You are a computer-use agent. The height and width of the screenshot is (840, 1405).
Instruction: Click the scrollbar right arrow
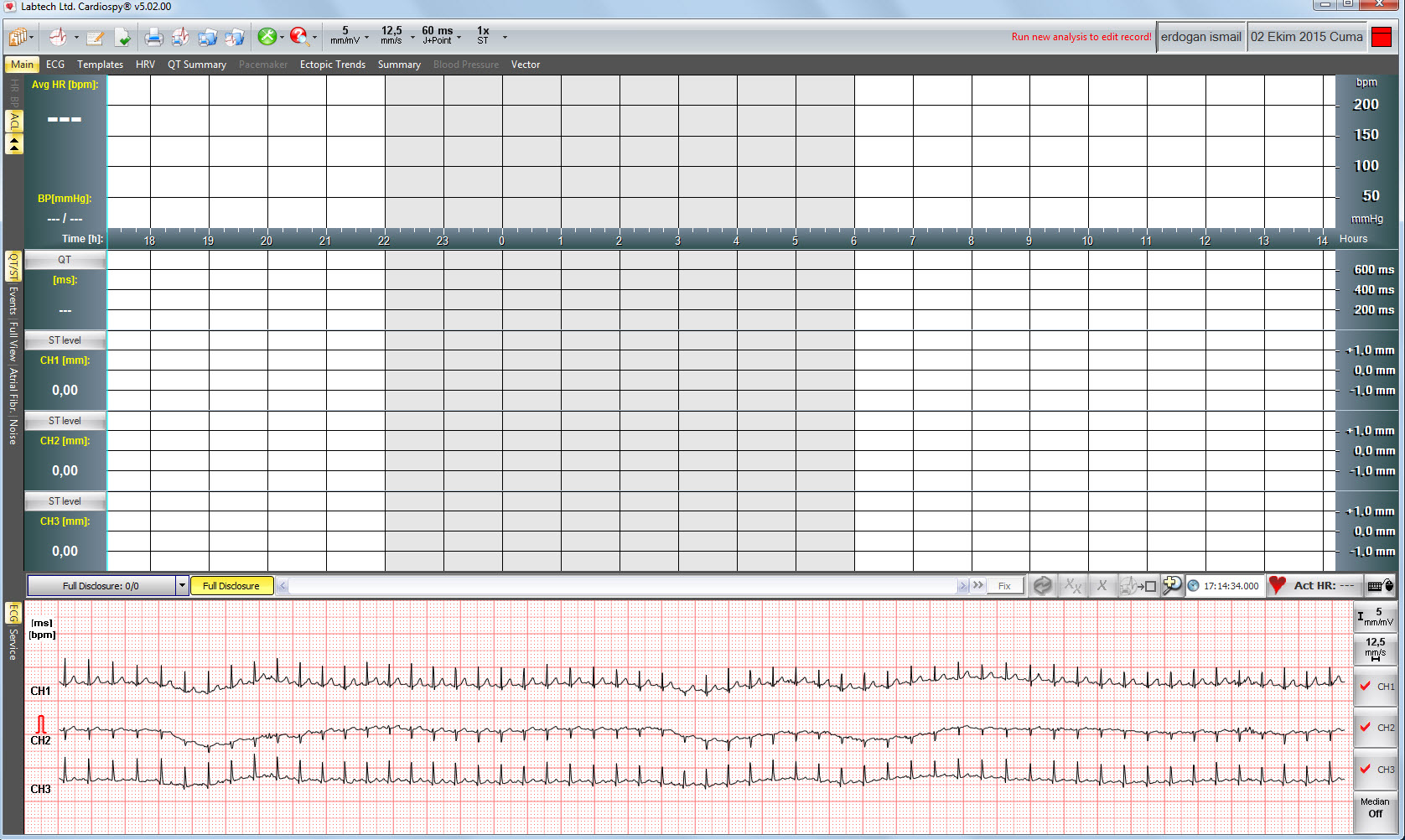point(962,586)
